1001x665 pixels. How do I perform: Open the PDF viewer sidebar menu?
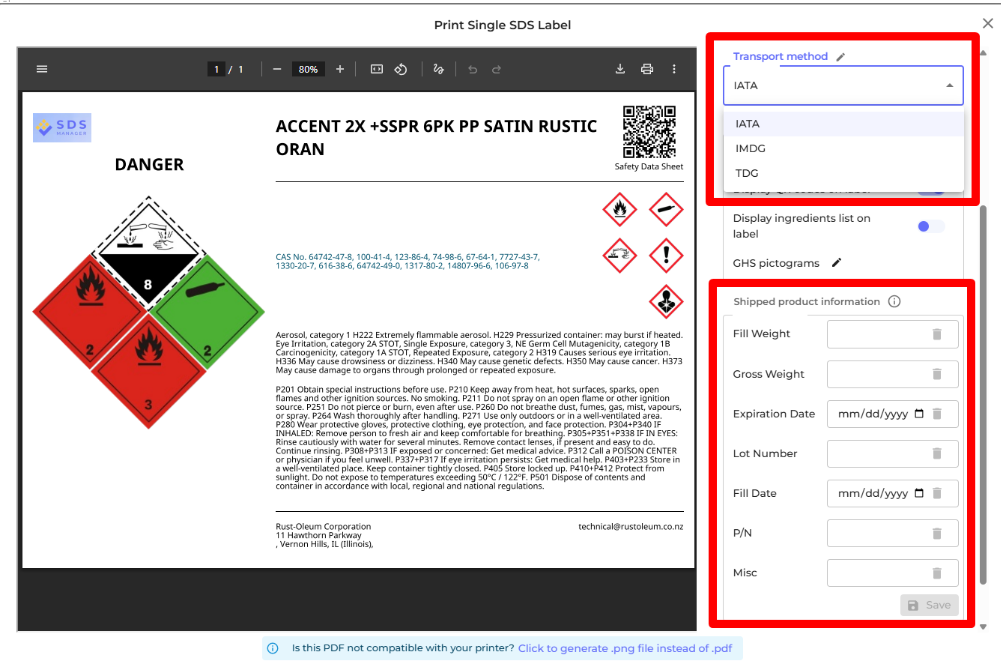(42, 69)
